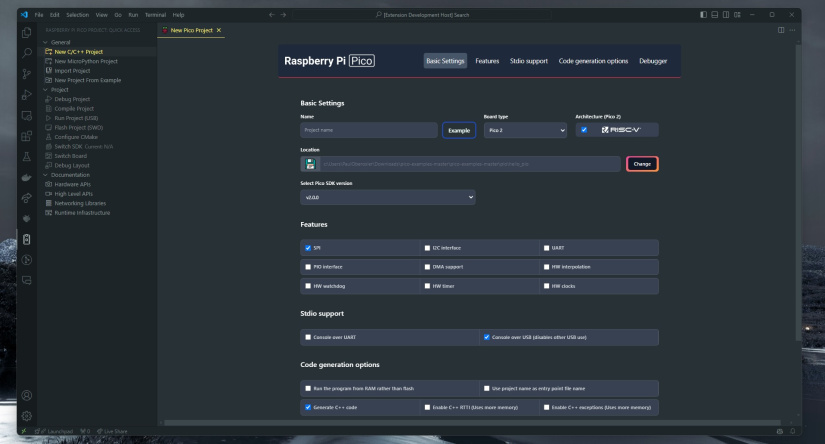Viewport: 825px width, 444px height.
Task: Open the Pico SDK version dropdown
Action: coord(388,197)
